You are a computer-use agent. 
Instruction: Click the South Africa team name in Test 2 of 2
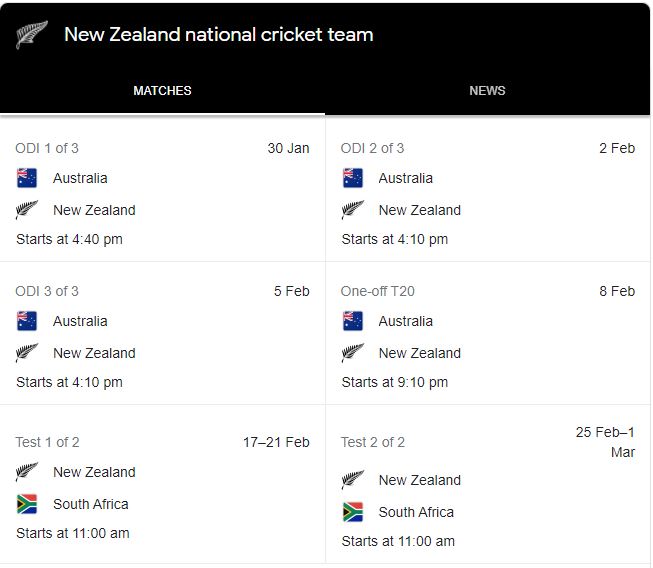pos(416,512)
